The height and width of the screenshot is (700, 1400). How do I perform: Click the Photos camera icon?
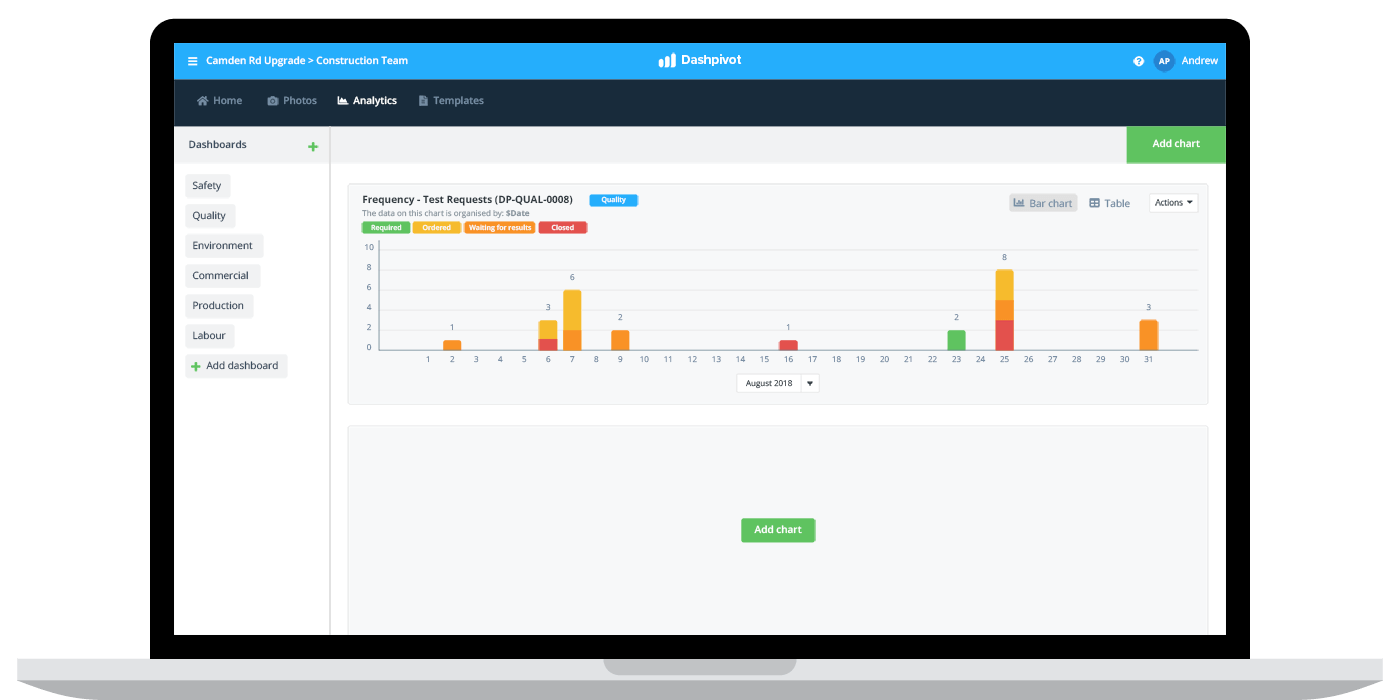click(273, 101)
